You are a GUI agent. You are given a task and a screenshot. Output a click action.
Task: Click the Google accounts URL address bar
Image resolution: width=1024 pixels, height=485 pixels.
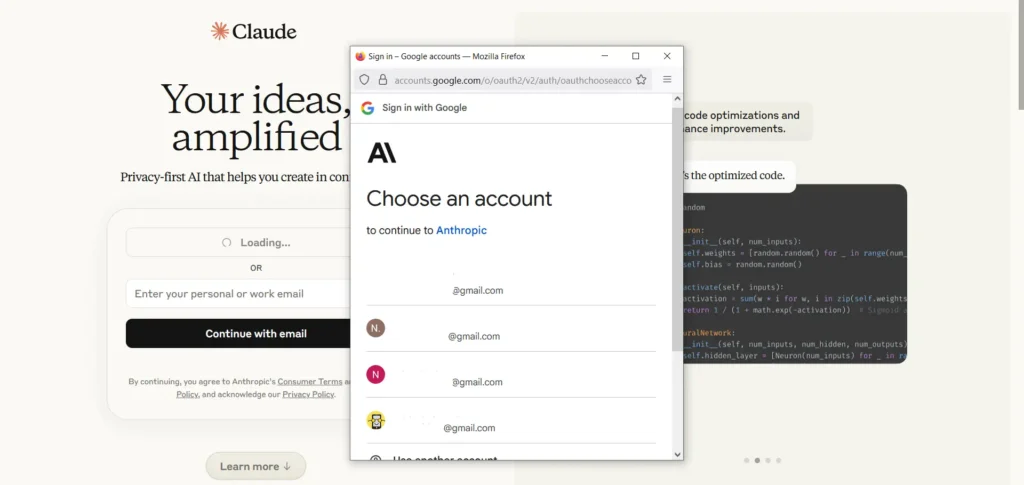[513, 80]
